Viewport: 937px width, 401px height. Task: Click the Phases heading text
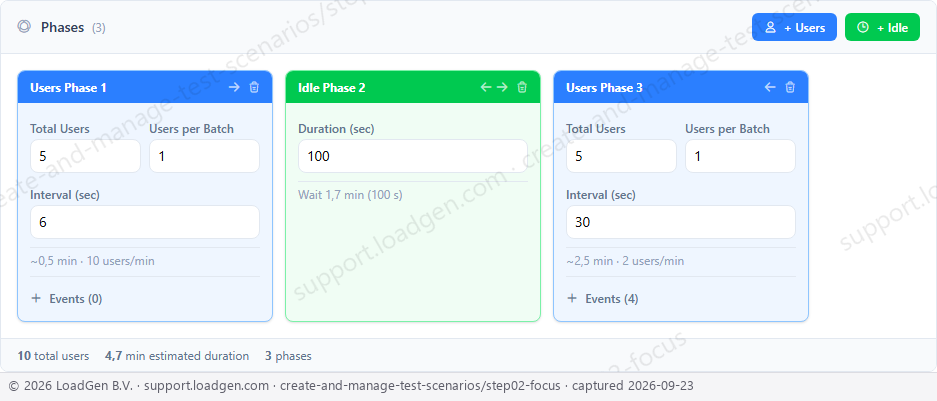(63, 27)
